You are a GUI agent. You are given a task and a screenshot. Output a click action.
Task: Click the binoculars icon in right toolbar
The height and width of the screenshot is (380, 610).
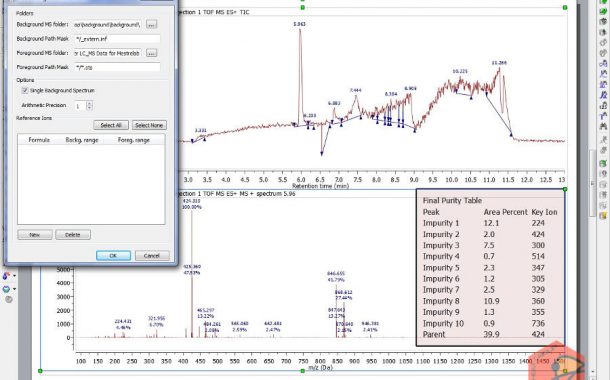tap(603, 126)
